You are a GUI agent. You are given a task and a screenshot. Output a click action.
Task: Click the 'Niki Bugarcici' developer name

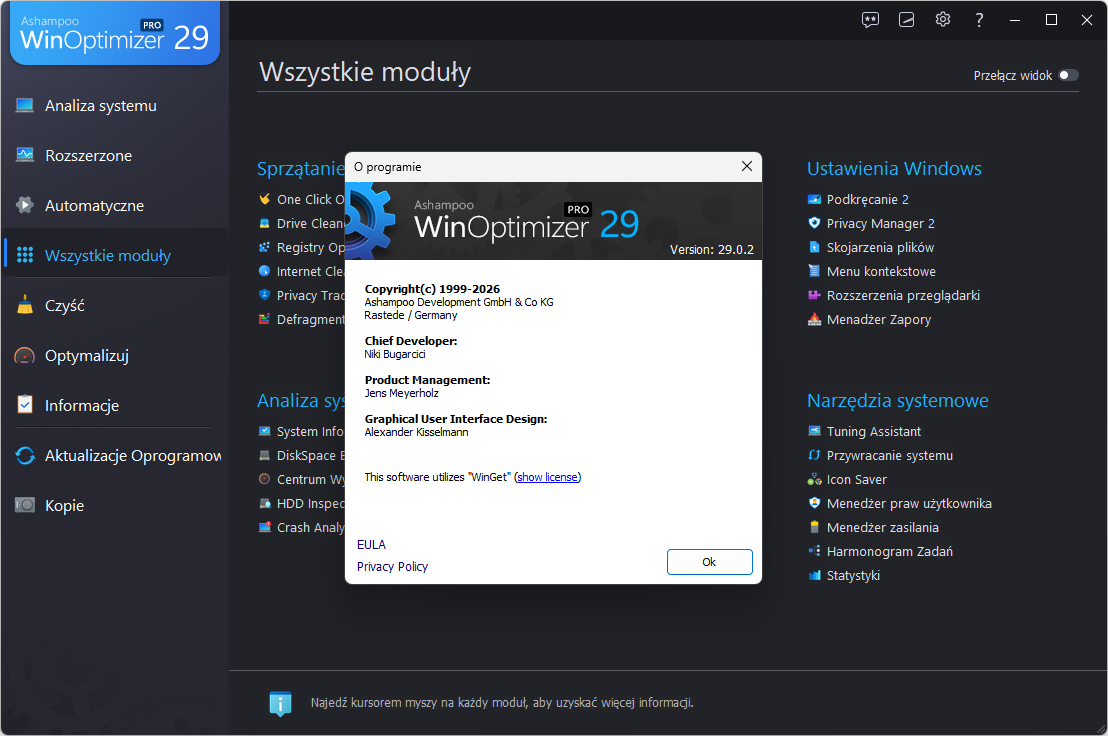pyautogui.click(x=395, y=354)
